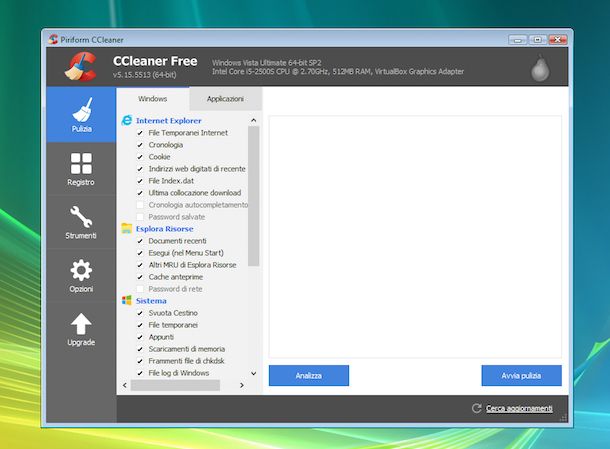Click the horizontal scroll left arrow
This screenshot has height=449, width=610.
click(124, 385)
